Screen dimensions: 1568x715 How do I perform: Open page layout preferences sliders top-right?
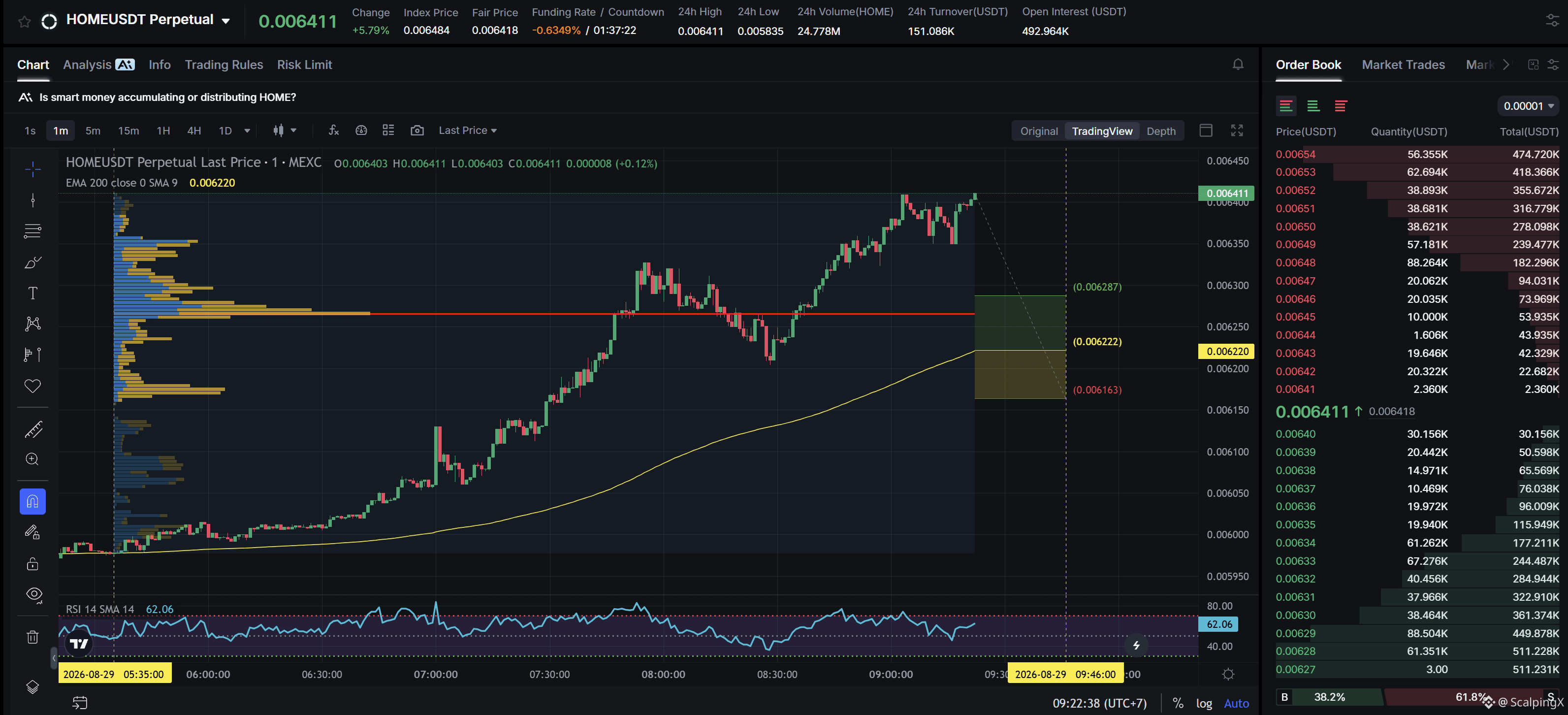[1553, 21]
